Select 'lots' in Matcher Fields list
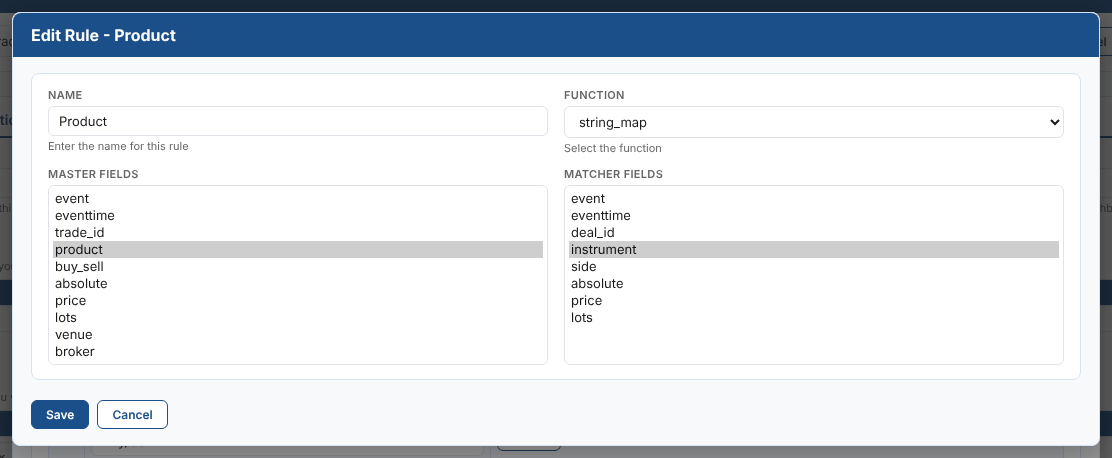The width and height of the screenshot is (1112, 458). click(x=813, y=318)
